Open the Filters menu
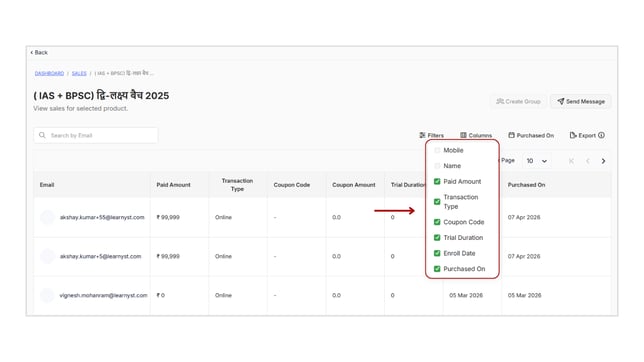 click(x=432, y=135)
